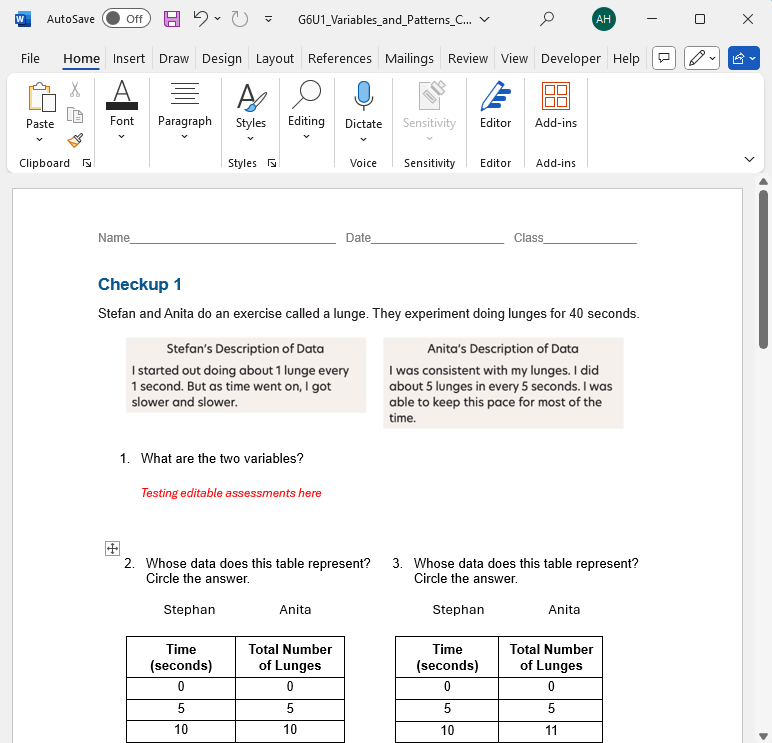Click the Cut scissors icon
The height and width of the screenshot is (743, 772).
coord(75,90)
